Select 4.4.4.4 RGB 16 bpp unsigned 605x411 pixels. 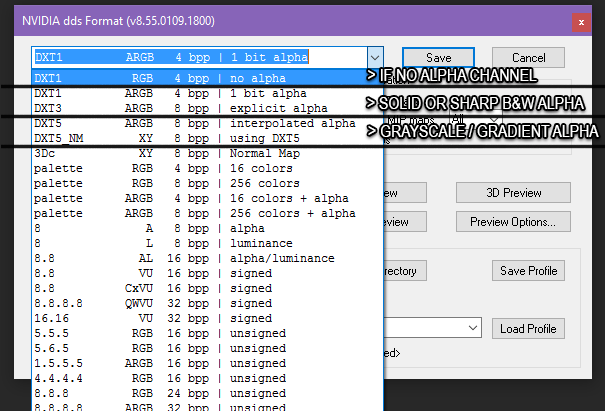(208, 379)
